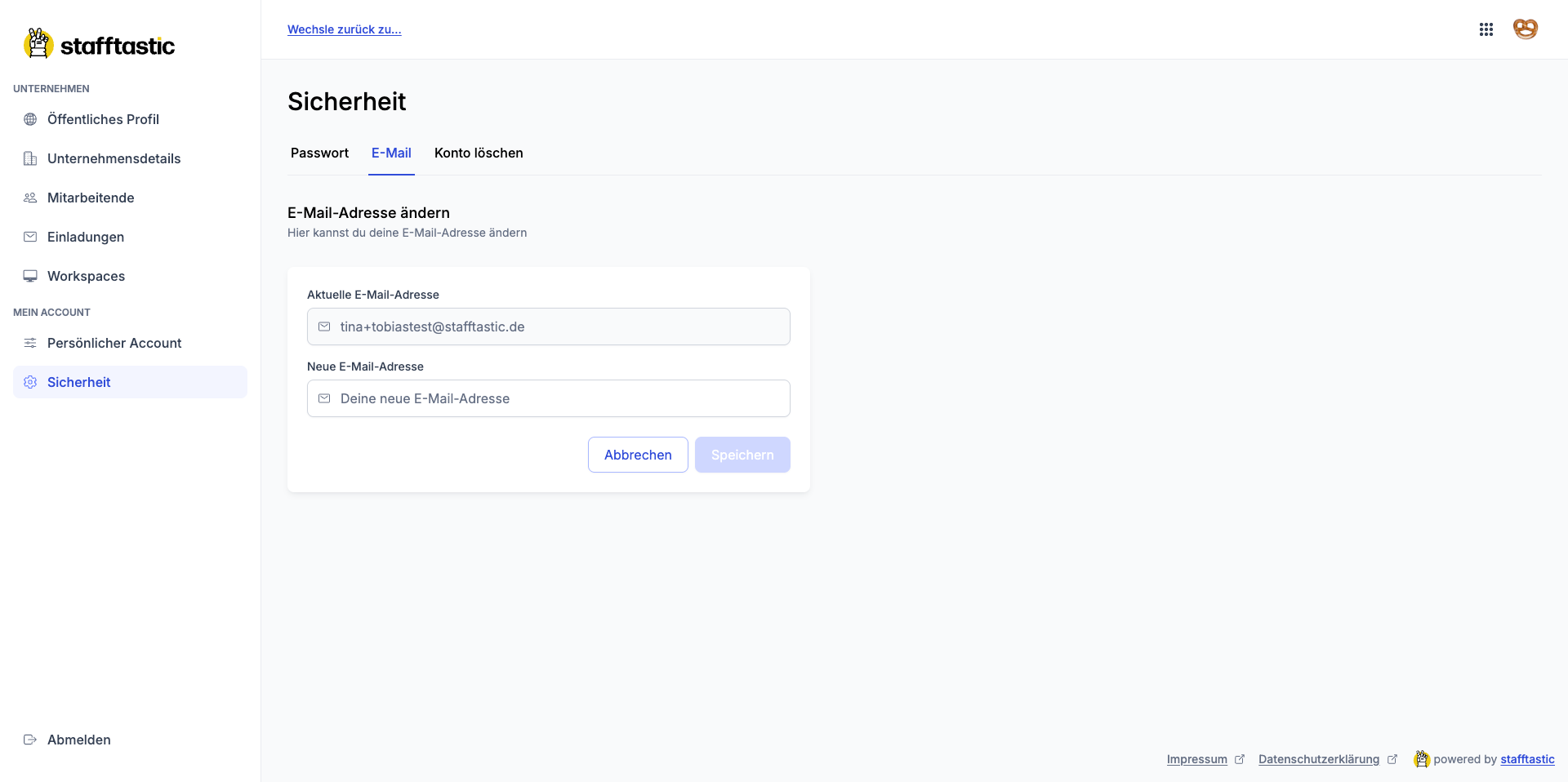Click the pretzel user avatar
This screenshot has width=1568, height=782.
click(1525, 29)
